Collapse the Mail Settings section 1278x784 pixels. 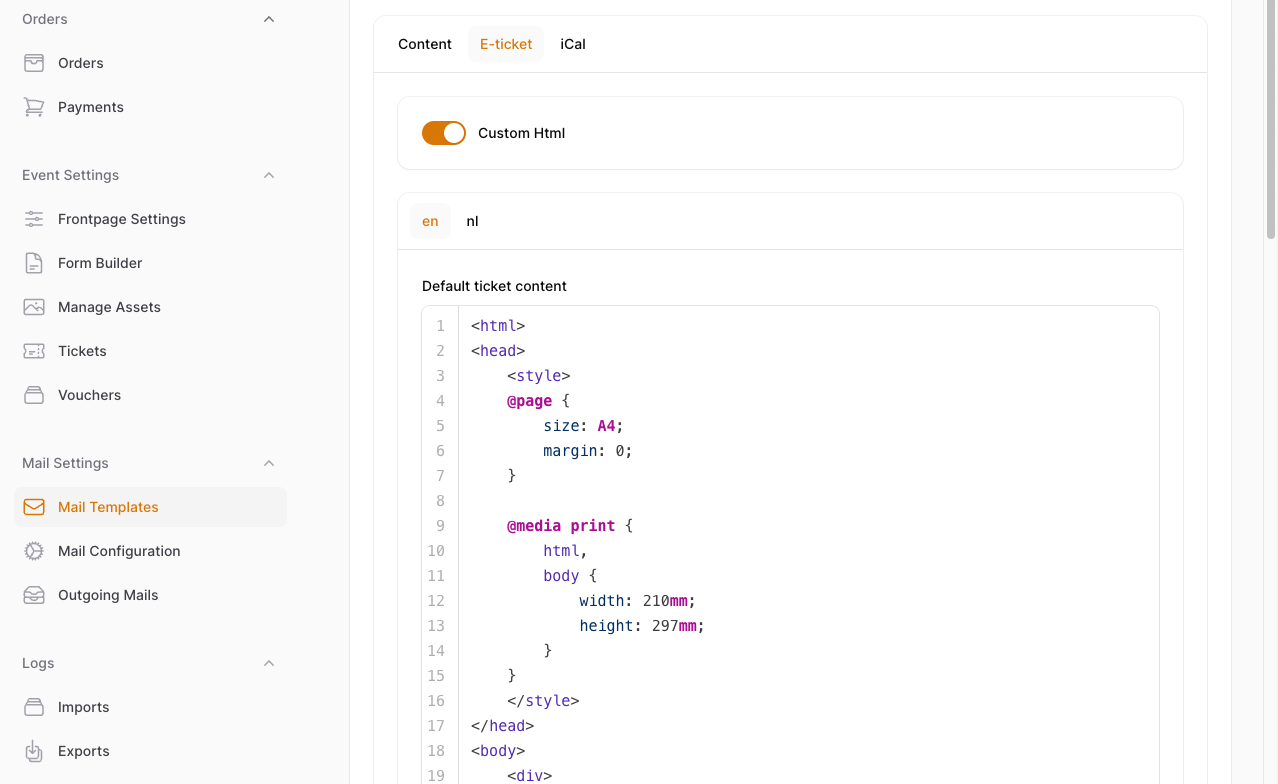click(x=268, y=463)
